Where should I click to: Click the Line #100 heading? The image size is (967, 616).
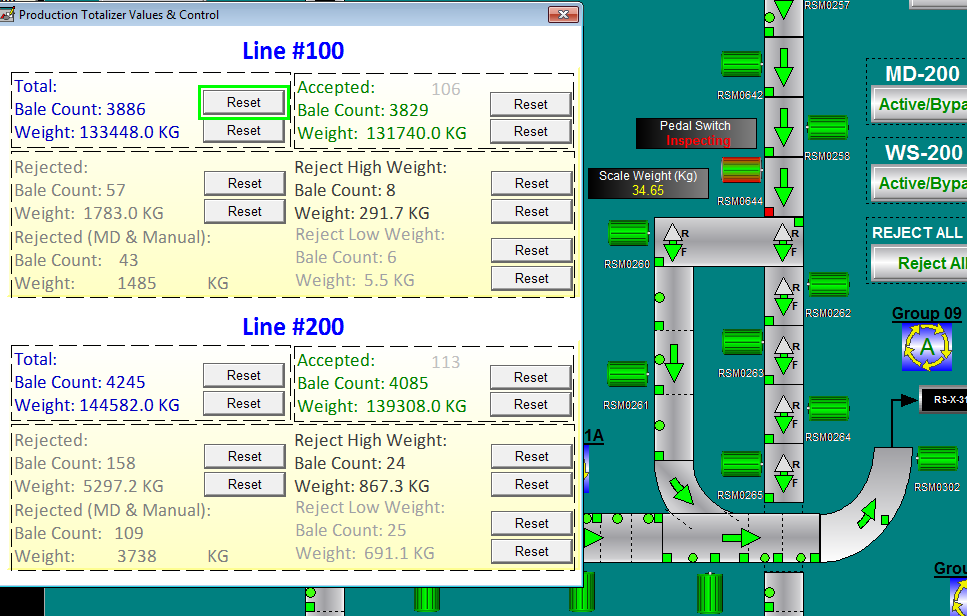click(293, 51)
